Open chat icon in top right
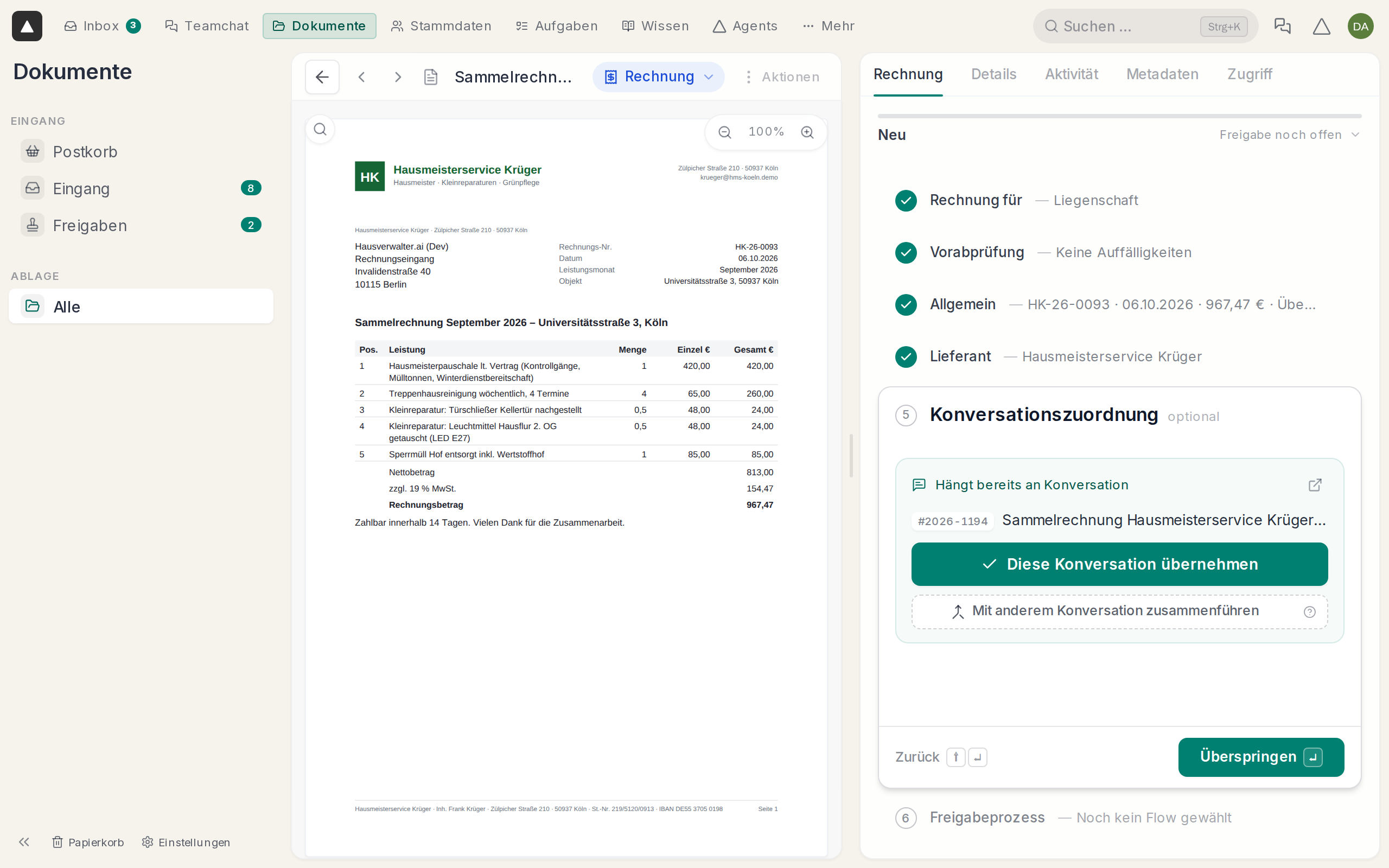Viewport: 1389px width, 868px height. pyautogui.click(x=1282, y=26)
